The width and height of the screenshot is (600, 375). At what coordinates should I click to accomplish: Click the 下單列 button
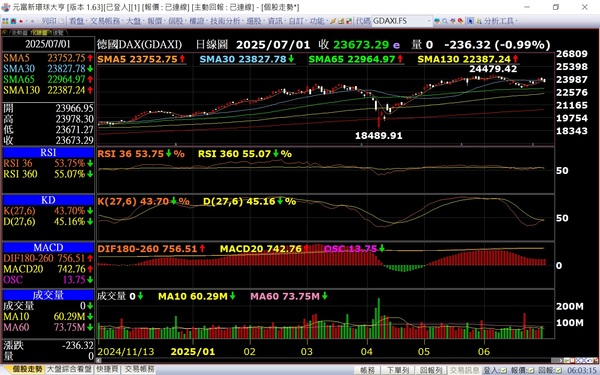[x=398, y=370]
